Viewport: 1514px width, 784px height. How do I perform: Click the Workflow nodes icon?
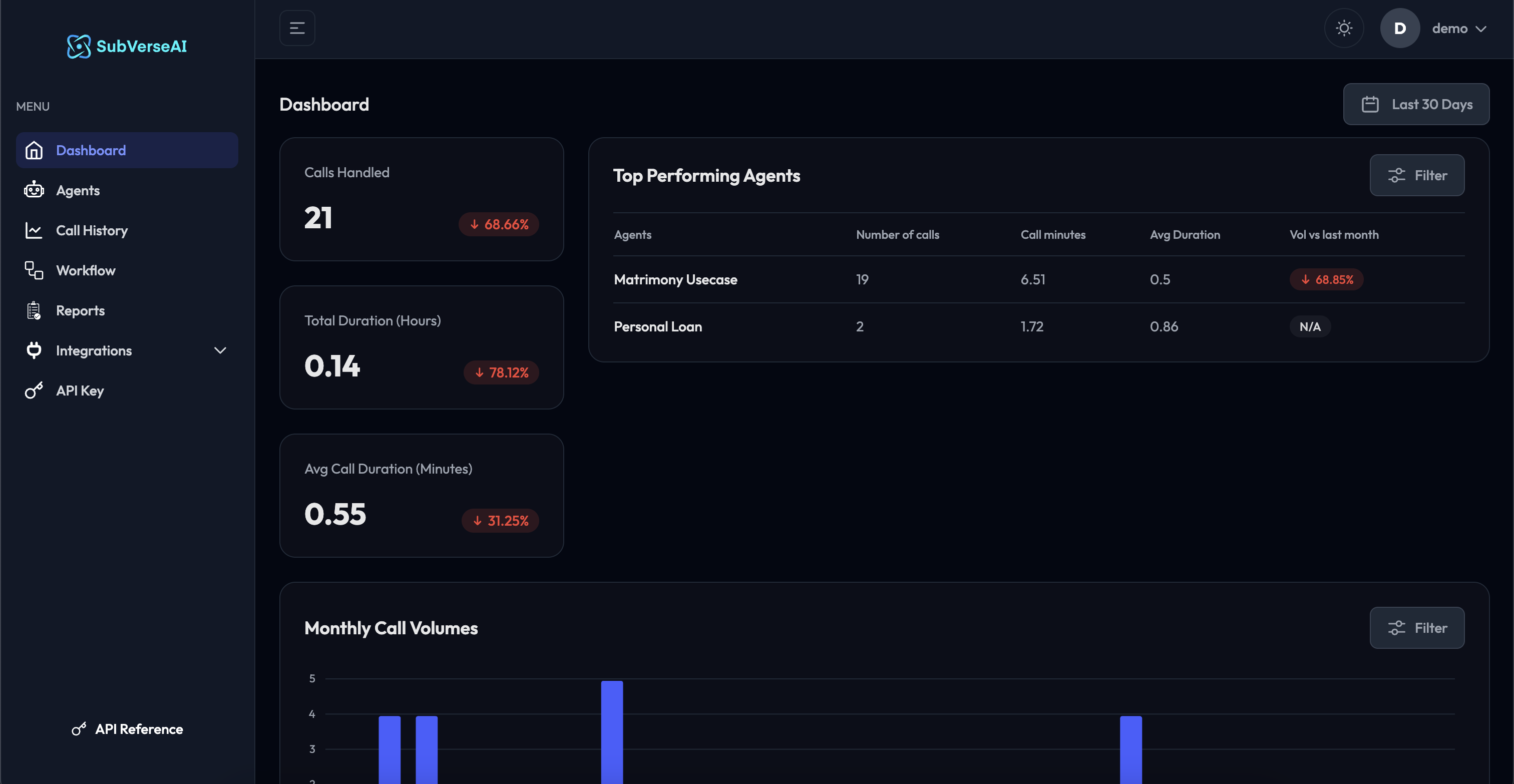click(34, 270)
